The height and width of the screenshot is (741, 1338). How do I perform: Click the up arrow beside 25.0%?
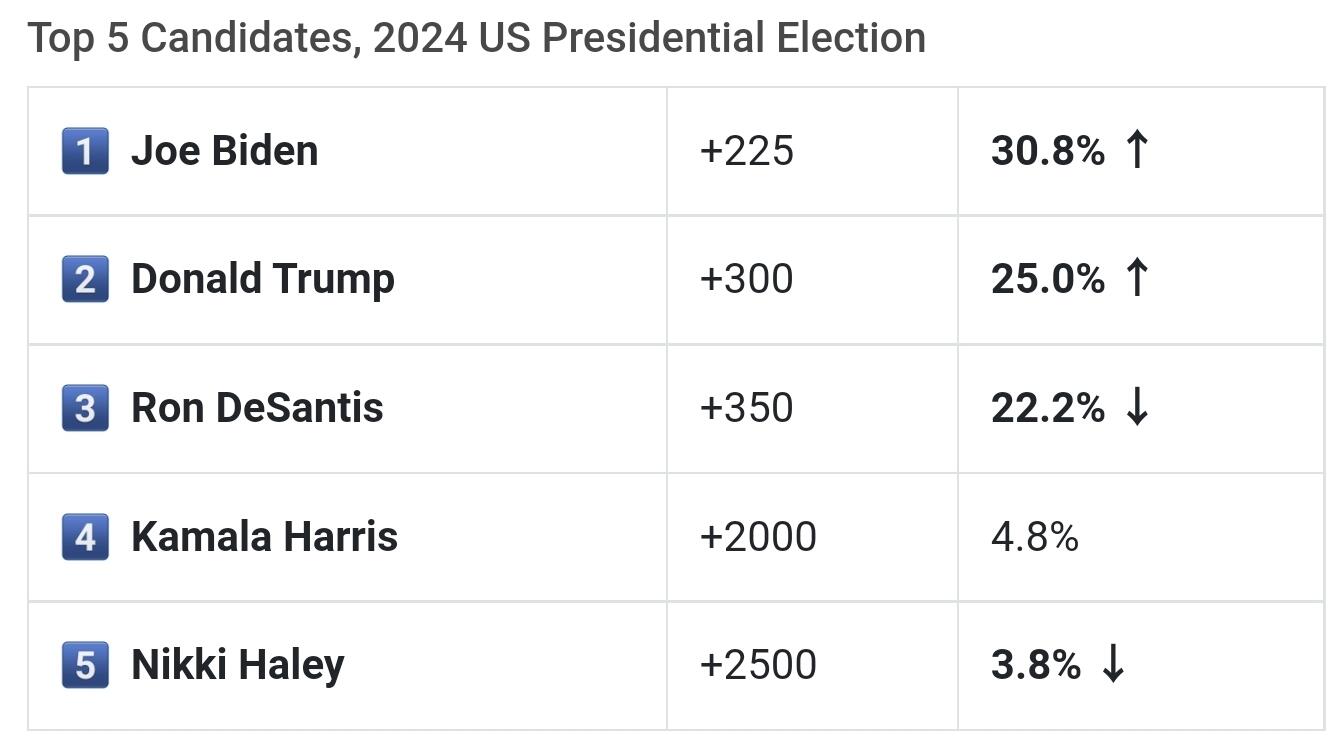coord(1136,278)
